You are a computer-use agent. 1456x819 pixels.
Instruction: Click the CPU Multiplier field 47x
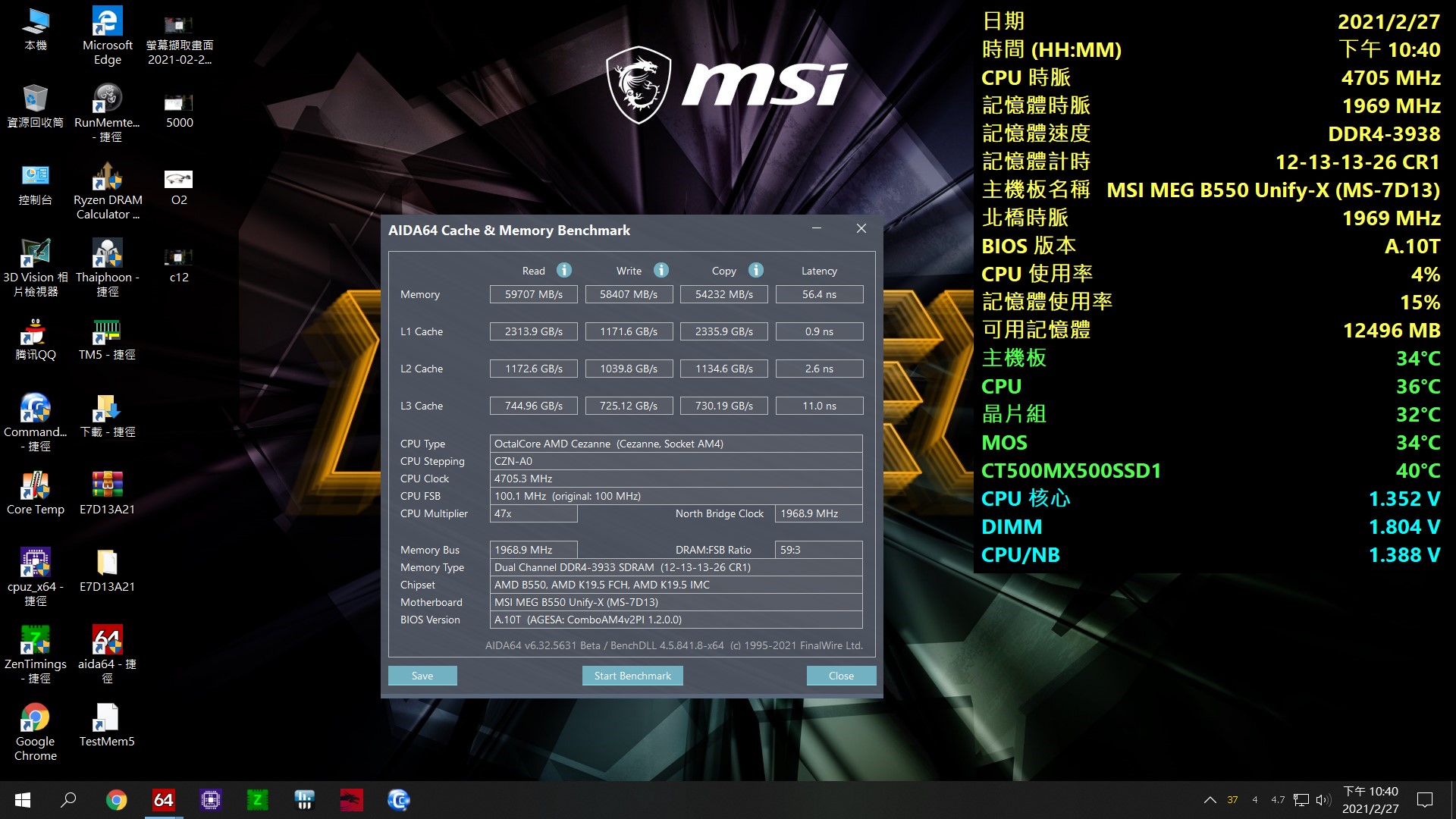point(534,513)
